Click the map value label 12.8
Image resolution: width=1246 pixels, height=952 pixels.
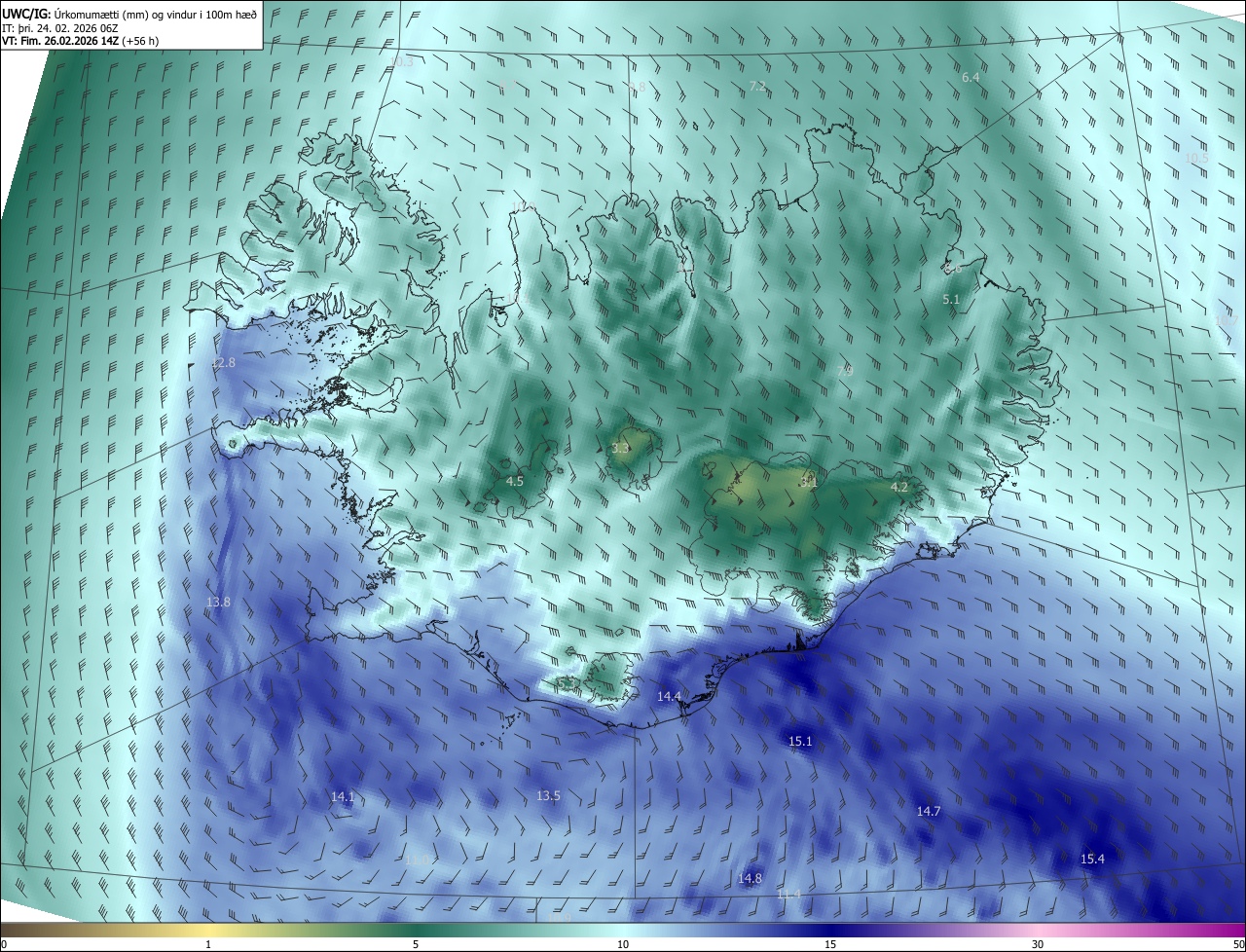(x=223, y=363)
